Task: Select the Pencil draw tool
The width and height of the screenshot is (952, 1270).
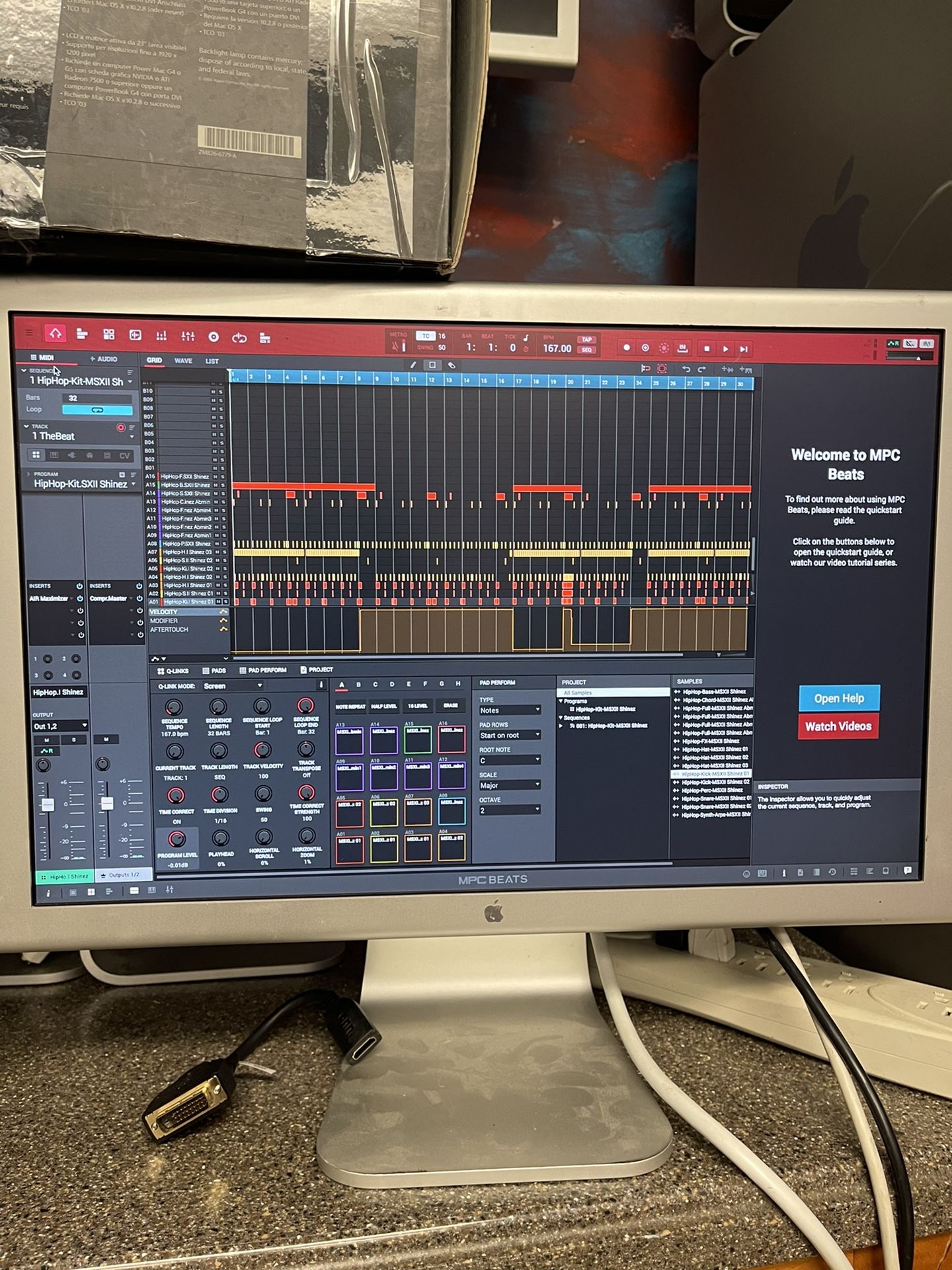Action: [x=413, y=364]
